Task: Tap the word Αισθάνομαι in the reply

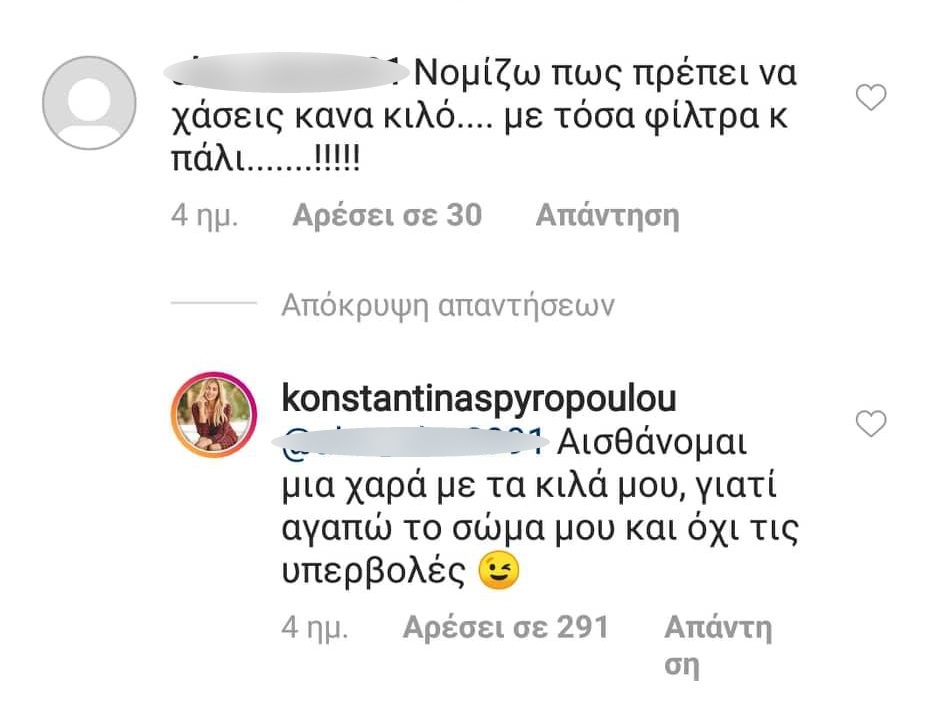Action: point(652,444)
